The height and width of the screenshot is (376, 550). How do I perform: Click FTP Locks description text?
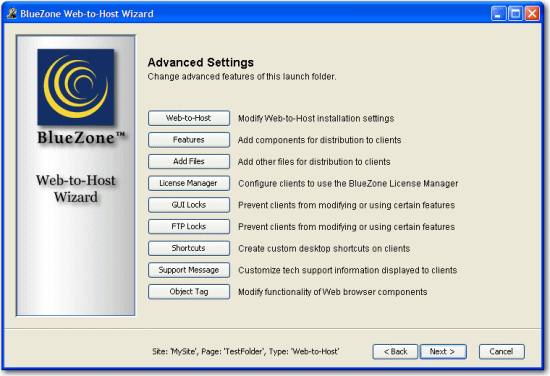(x=347, y=227)
